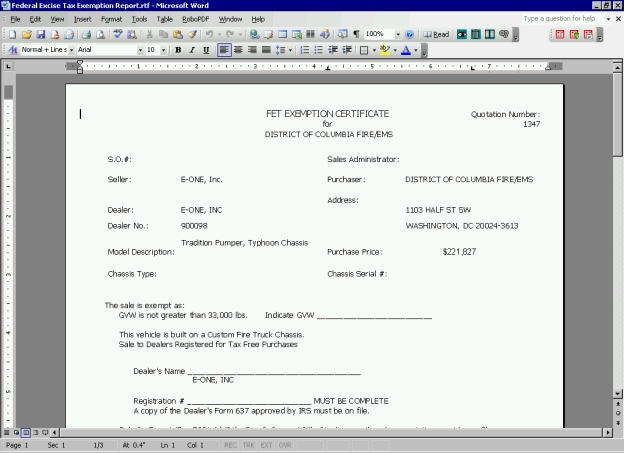Click the Numbering list icon
This screenshot has height=453, width=624.
tap(304, 50)
